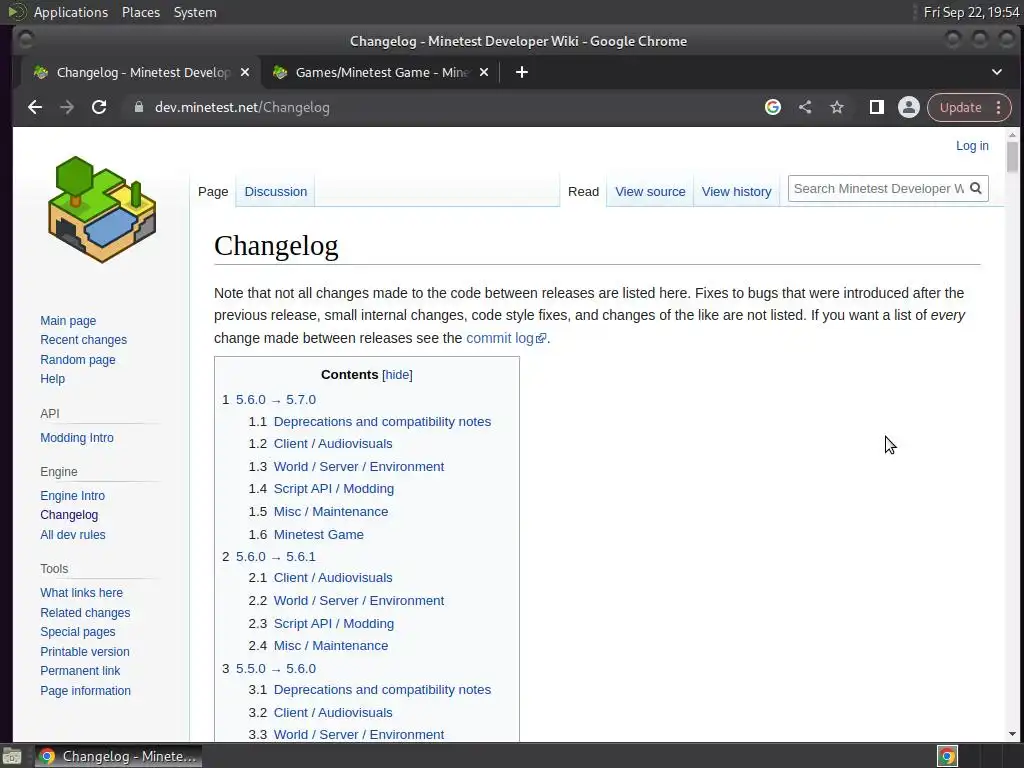Open the What links here link

tap(81, 592)
